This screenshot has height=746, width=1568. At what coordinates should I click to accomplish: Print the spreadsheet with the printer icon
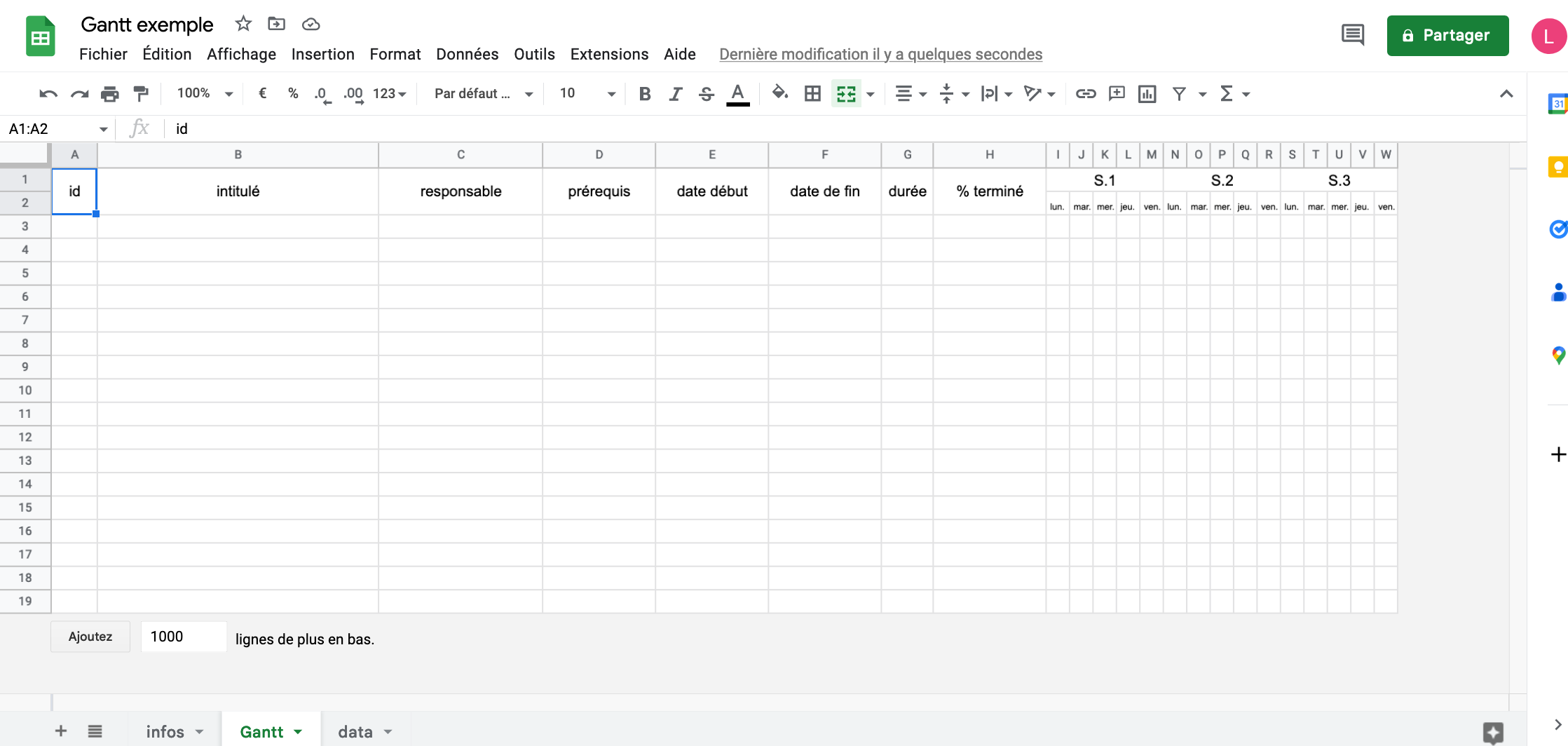(x=110, y=94)
